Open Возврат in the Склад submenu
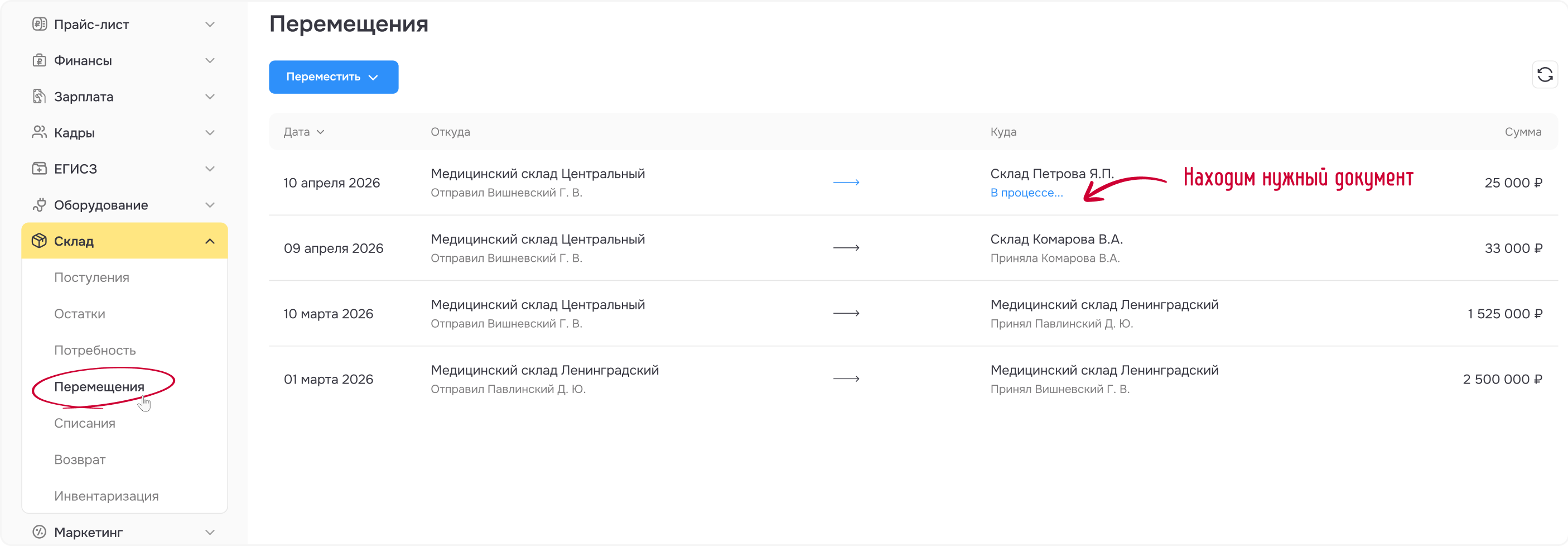This screenshot has width=1568, height=546. (80, 459)
